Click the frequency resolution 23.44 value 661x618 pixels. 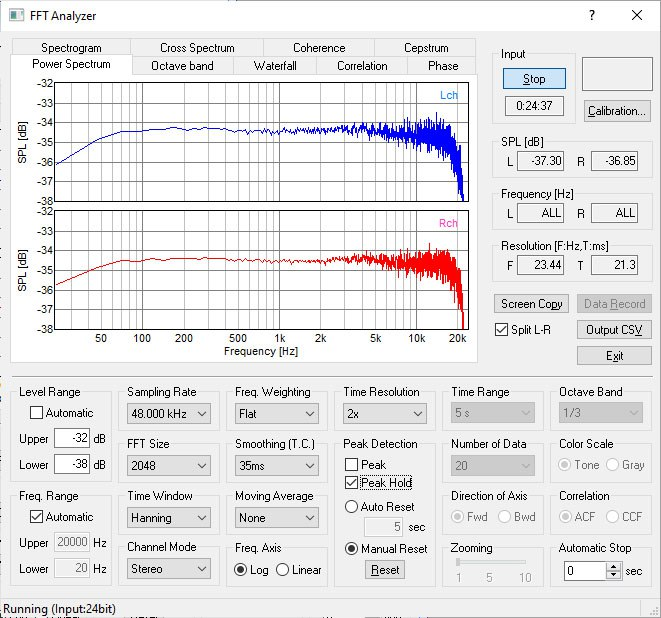tap(540, 265)
